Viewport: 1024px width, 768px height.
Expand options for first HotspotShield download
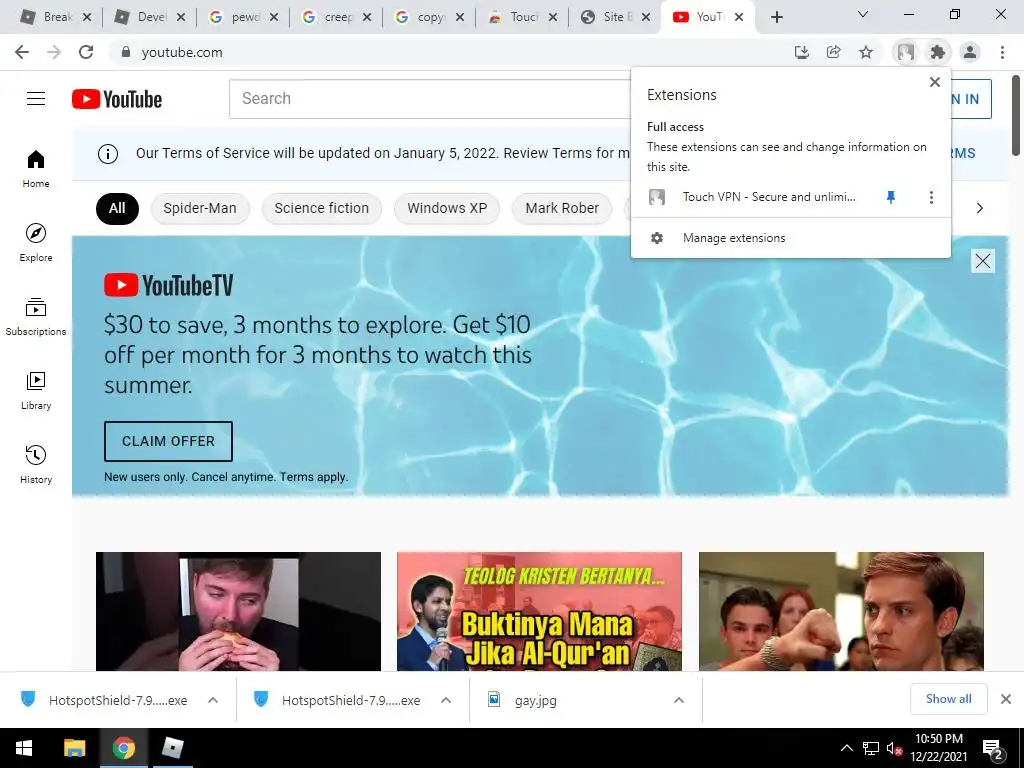pos(213,700)
